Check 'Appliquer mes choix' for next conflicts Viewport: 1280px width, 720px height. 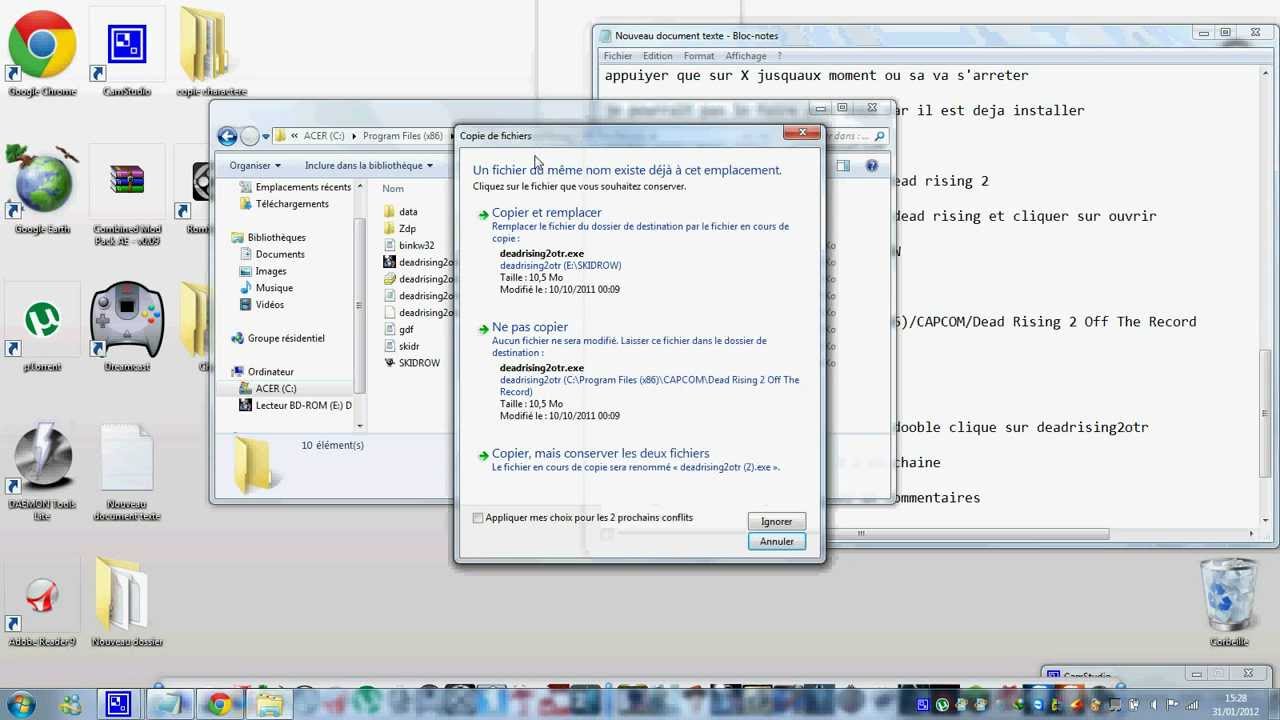pos(478,518)
